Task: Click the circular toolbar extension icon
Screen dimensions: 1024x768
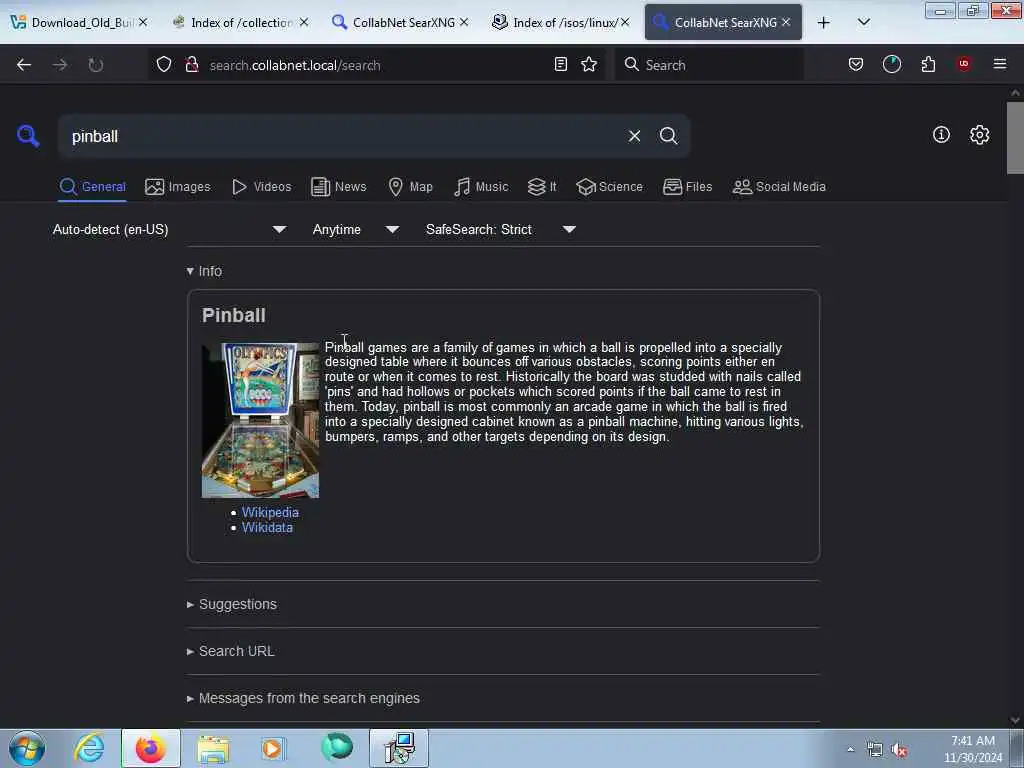Action: coord(891,64)
